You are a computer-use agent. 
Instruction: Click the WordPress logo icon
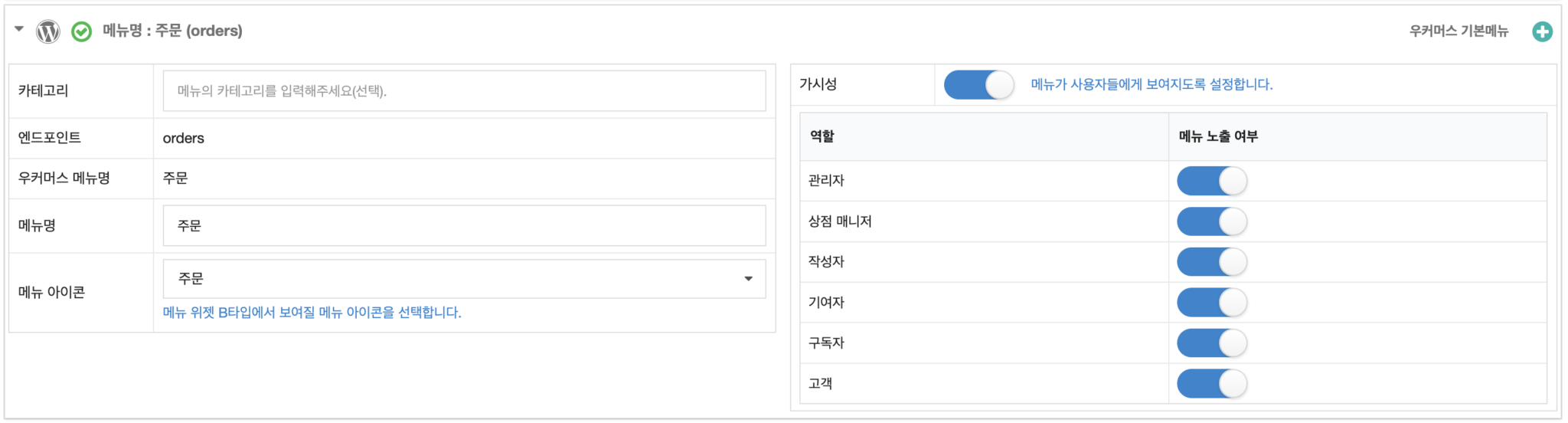click(48, 31)
